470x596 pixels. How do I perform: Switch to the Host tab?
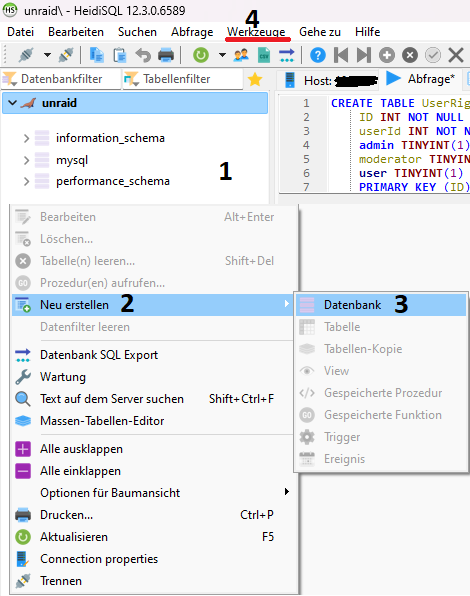pyautogui.click(x=329, y=80)
